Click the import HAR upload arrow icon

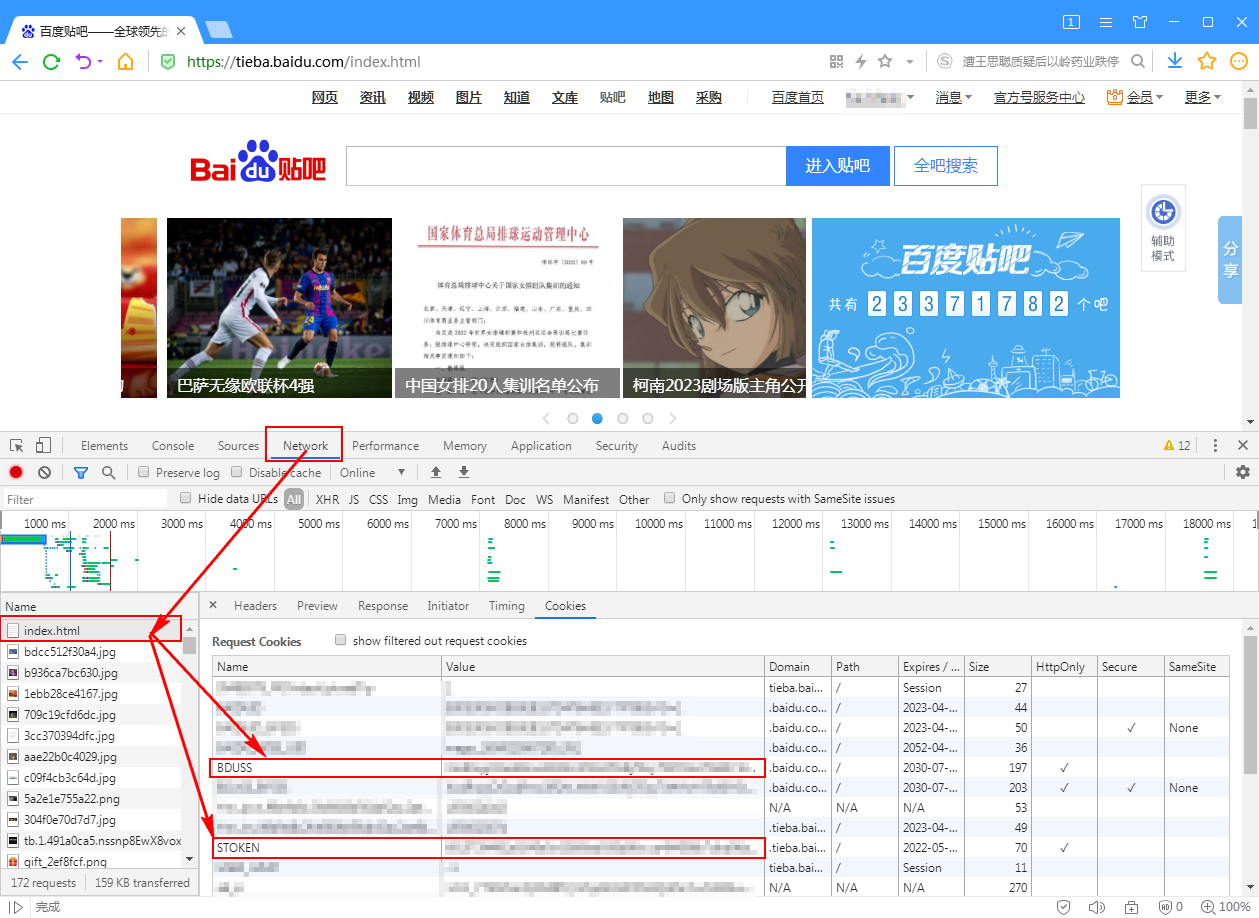[x=436, y=472]
